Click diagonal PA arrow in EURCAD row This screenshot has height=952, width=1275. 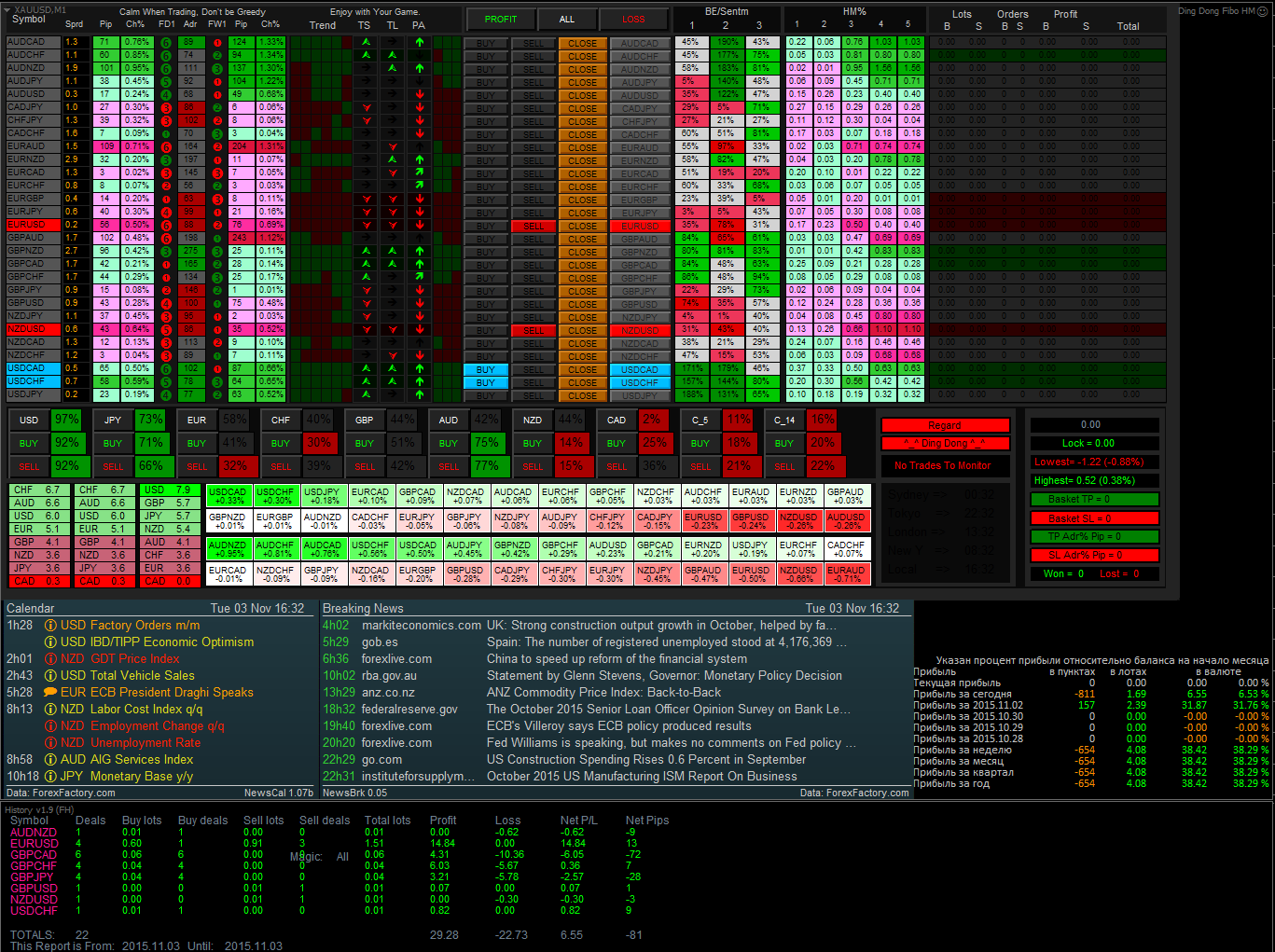tap(420, 172)
